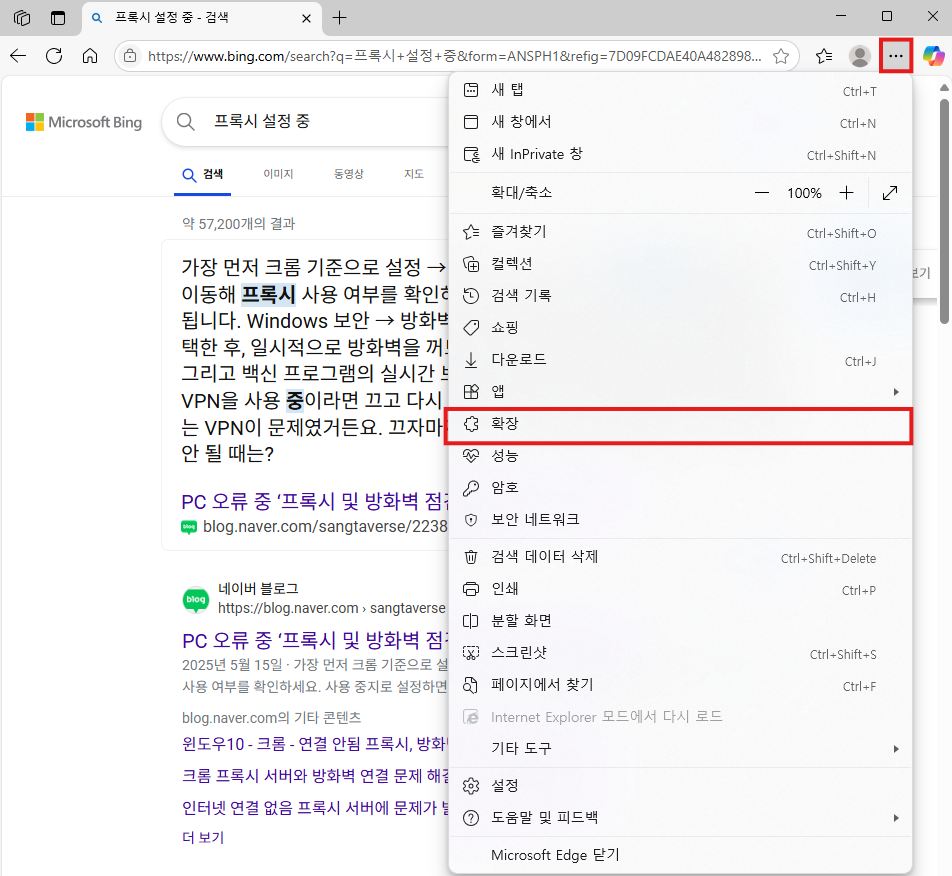
Task: Expand '도움말 및 피드백' submenu
Action: 680,818
